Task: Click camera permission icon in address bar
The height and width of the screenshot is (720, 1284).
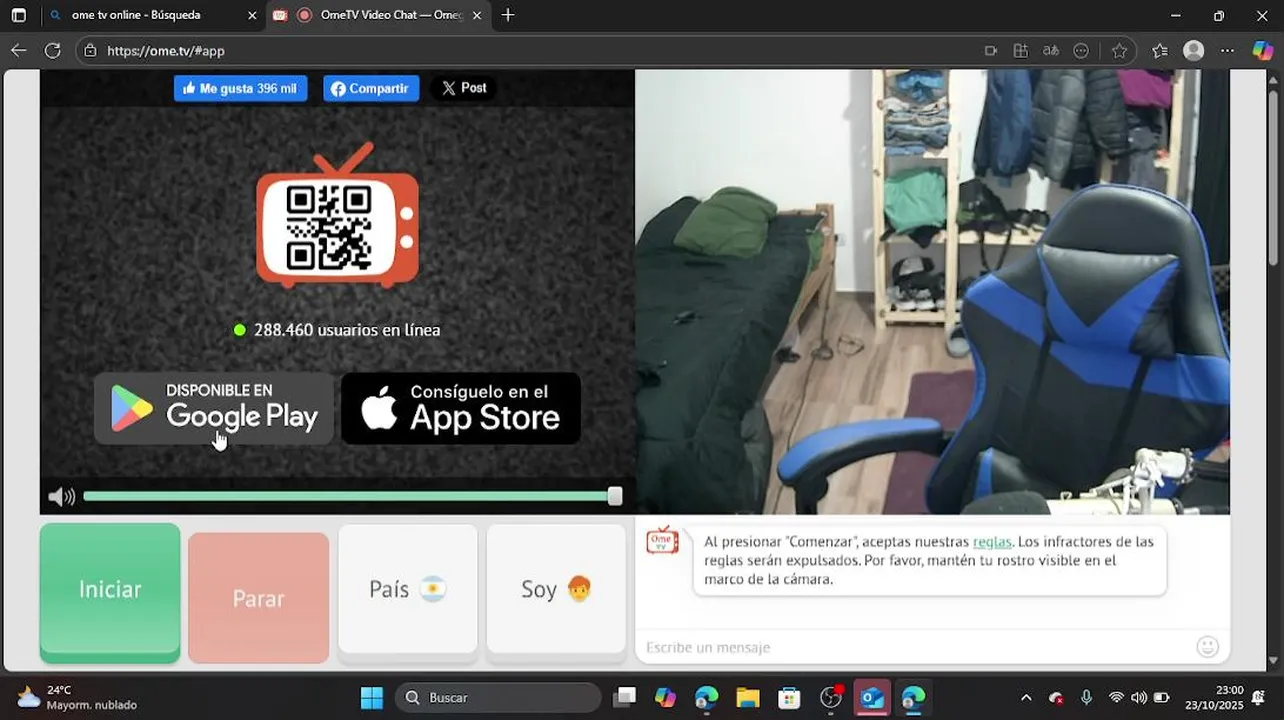Action: 991,51
